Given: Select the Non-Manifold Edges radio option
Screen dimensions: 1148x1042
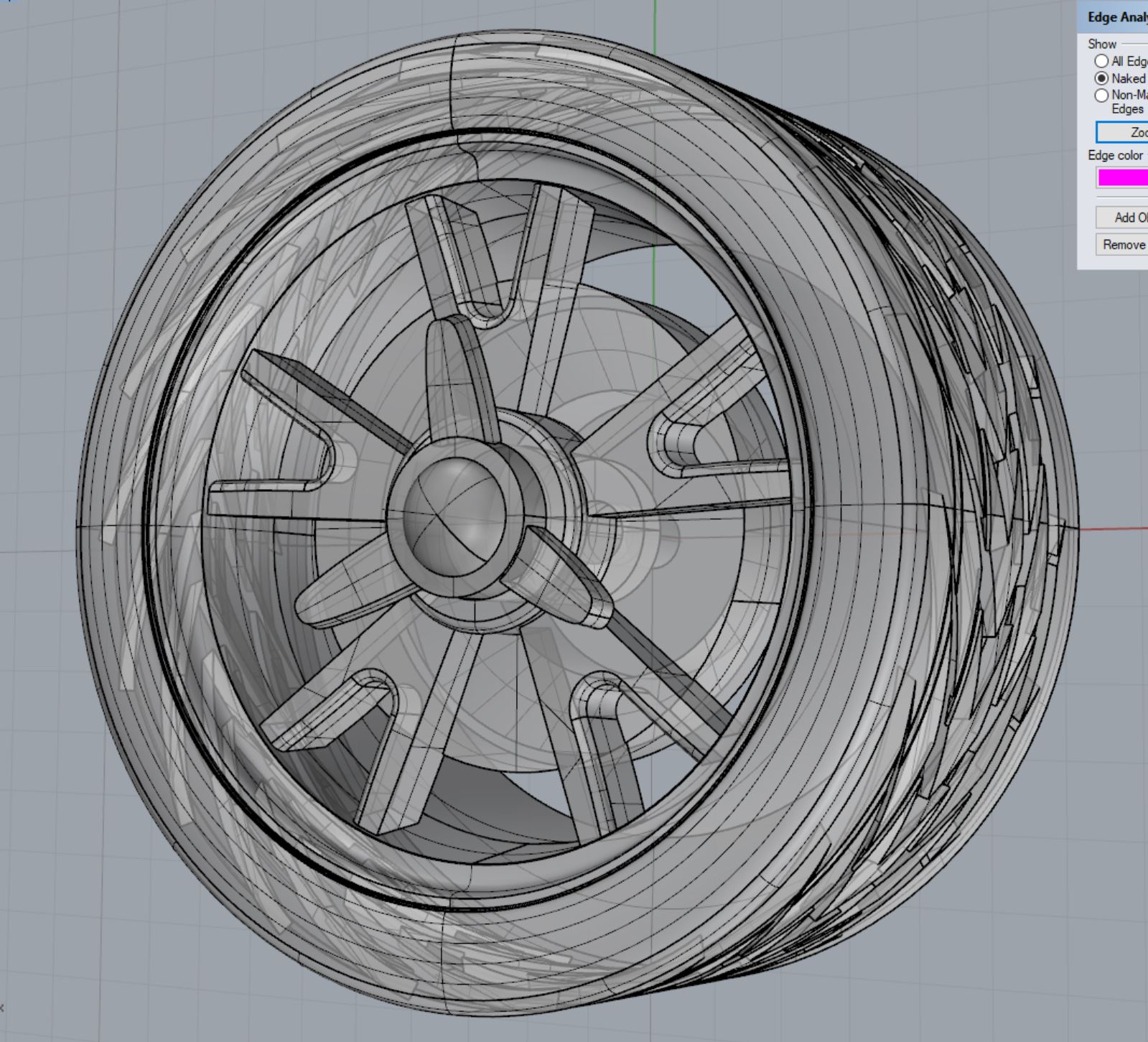Looking at the screenshot, I should coord(1102,95).
